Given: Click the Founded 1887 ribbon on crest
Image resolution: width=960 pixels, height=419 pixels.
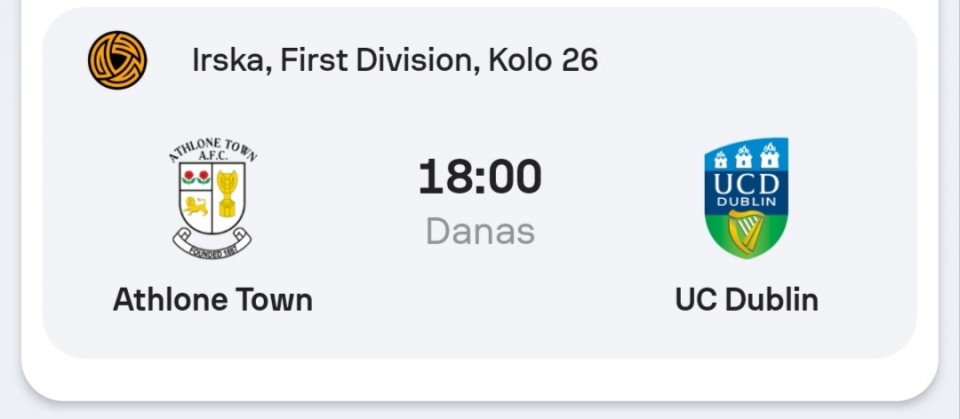Looking at the screenshot, I should 212,243.
